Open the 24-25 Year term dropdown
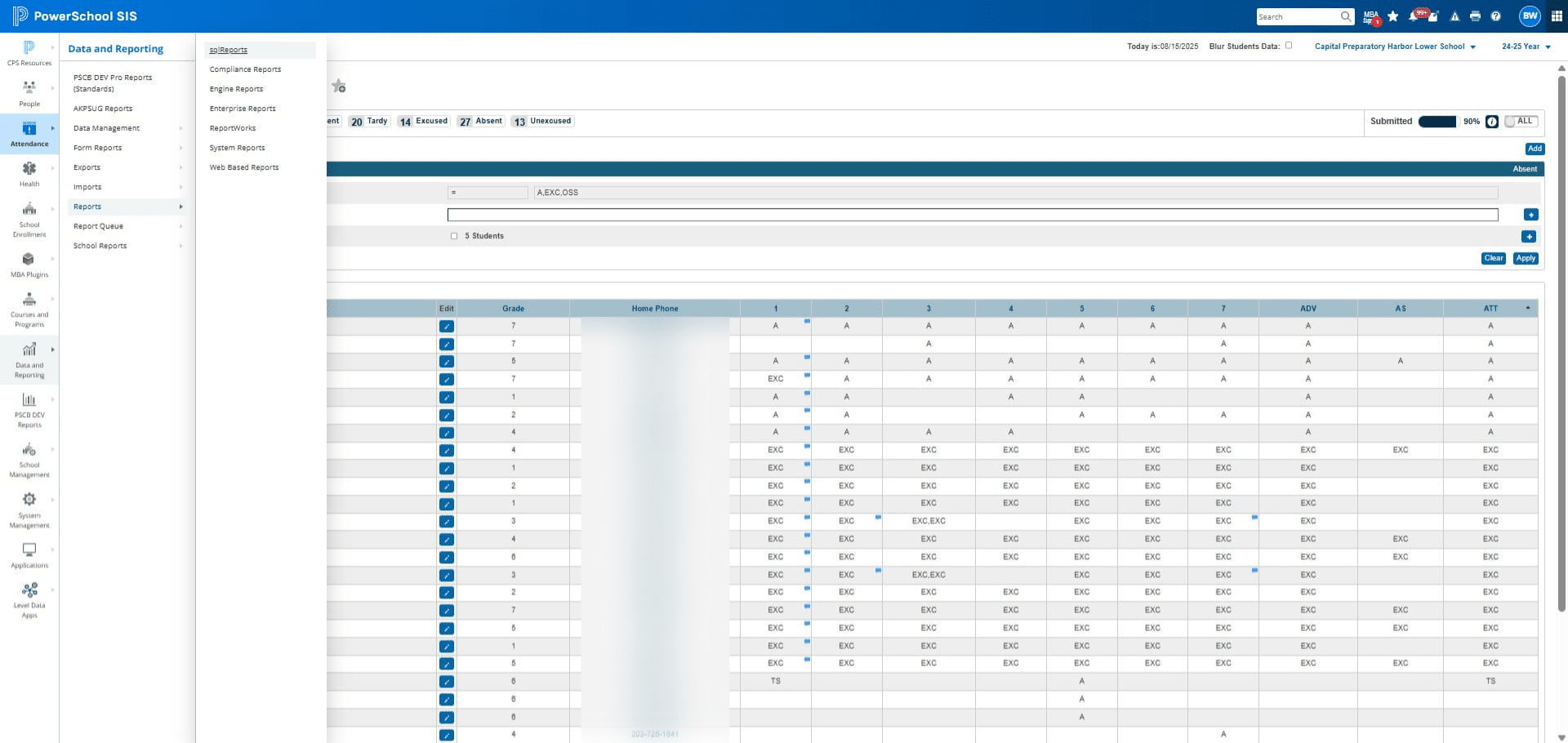Image resolution: width=1568 pixels, height=743 pixels. pos(1526,47)
